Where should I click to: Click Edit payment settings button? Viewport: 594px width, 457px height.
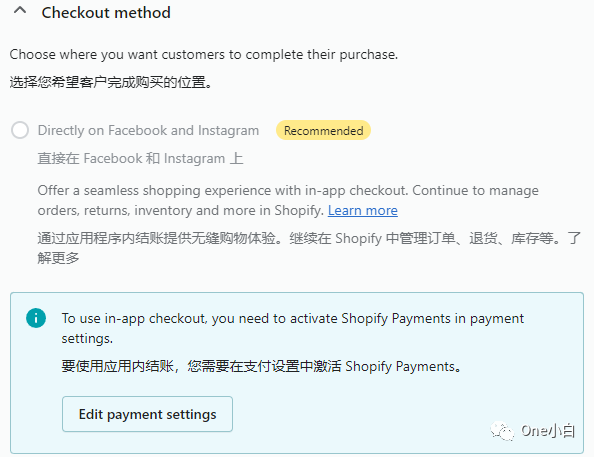click(x=147, y=414)
